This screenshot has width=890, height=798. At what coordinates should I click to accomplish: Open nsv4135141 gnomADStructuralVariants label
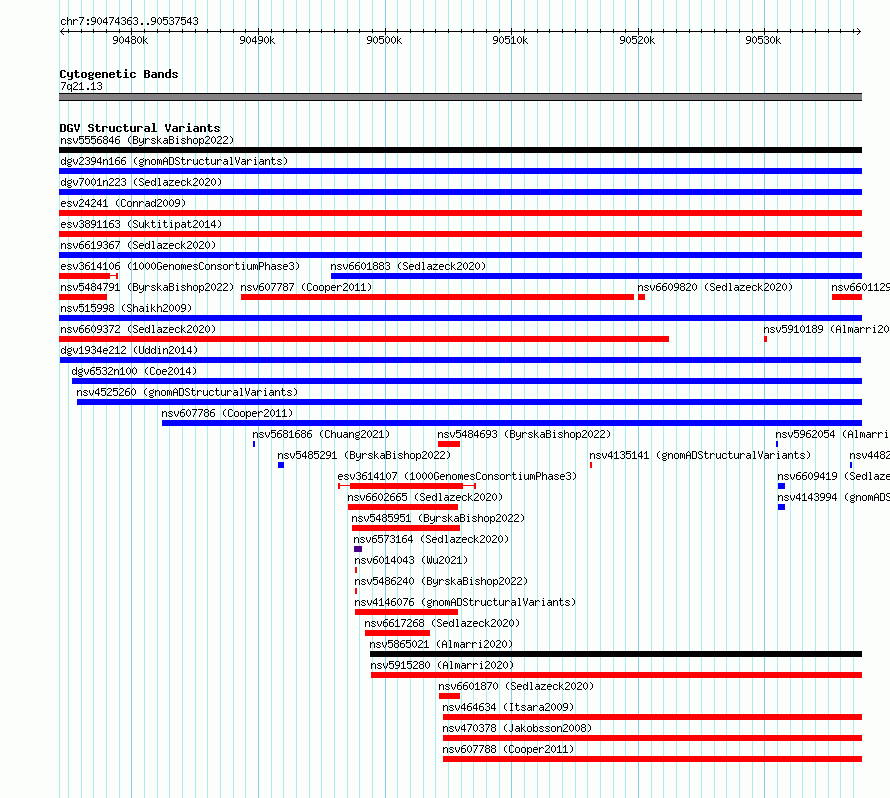pyautogui.click(x=700, y=455)
